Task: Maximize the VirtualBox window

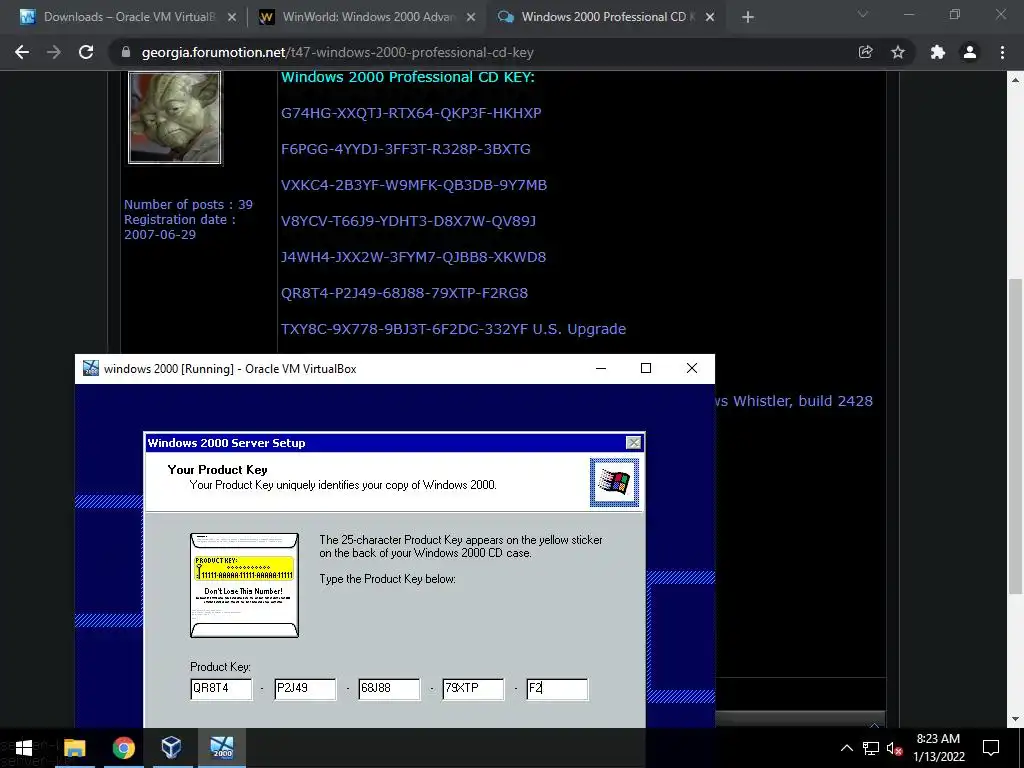Action: (x=646, y=368)
